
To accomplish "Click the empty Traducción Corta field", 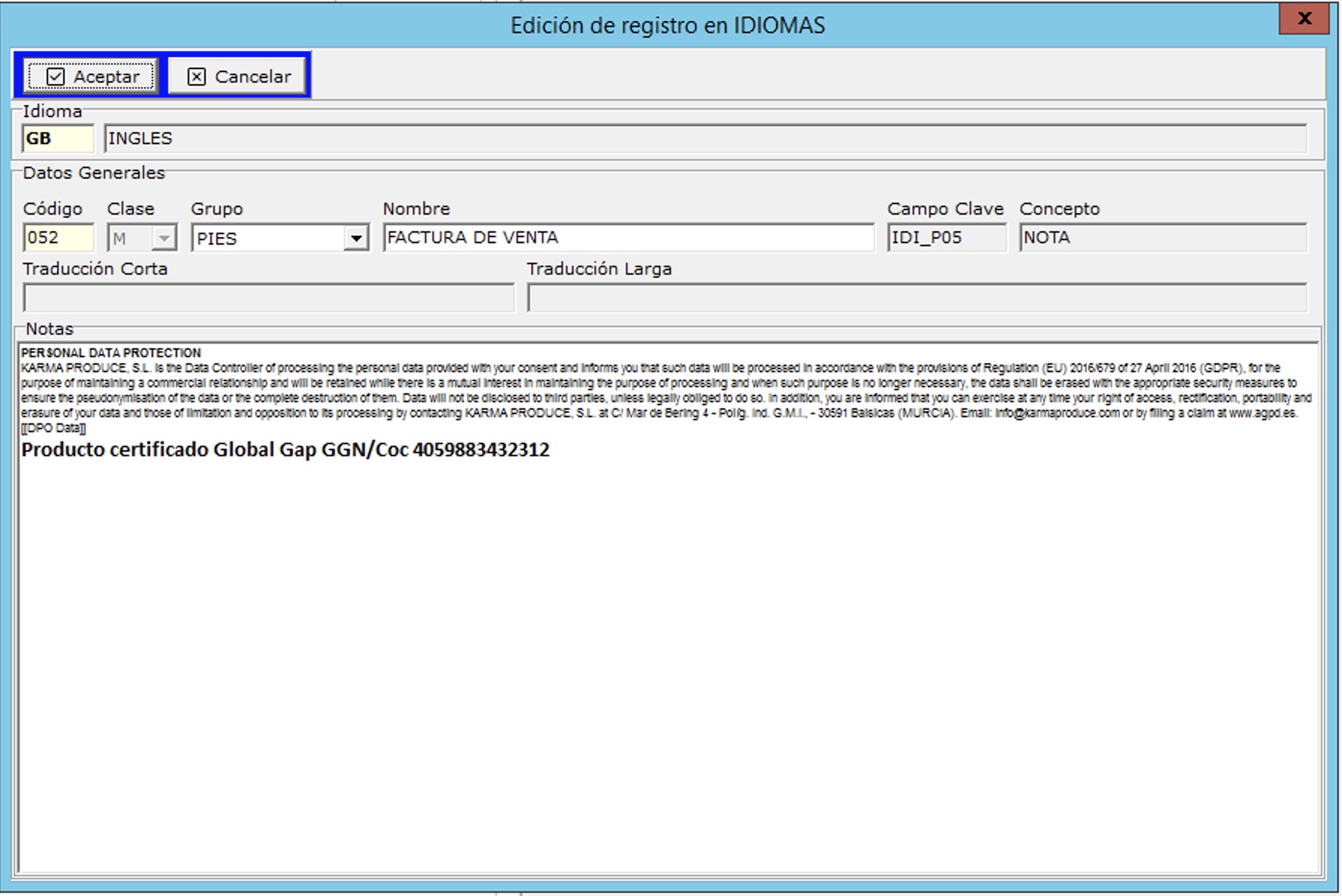I will pos(268,298).
